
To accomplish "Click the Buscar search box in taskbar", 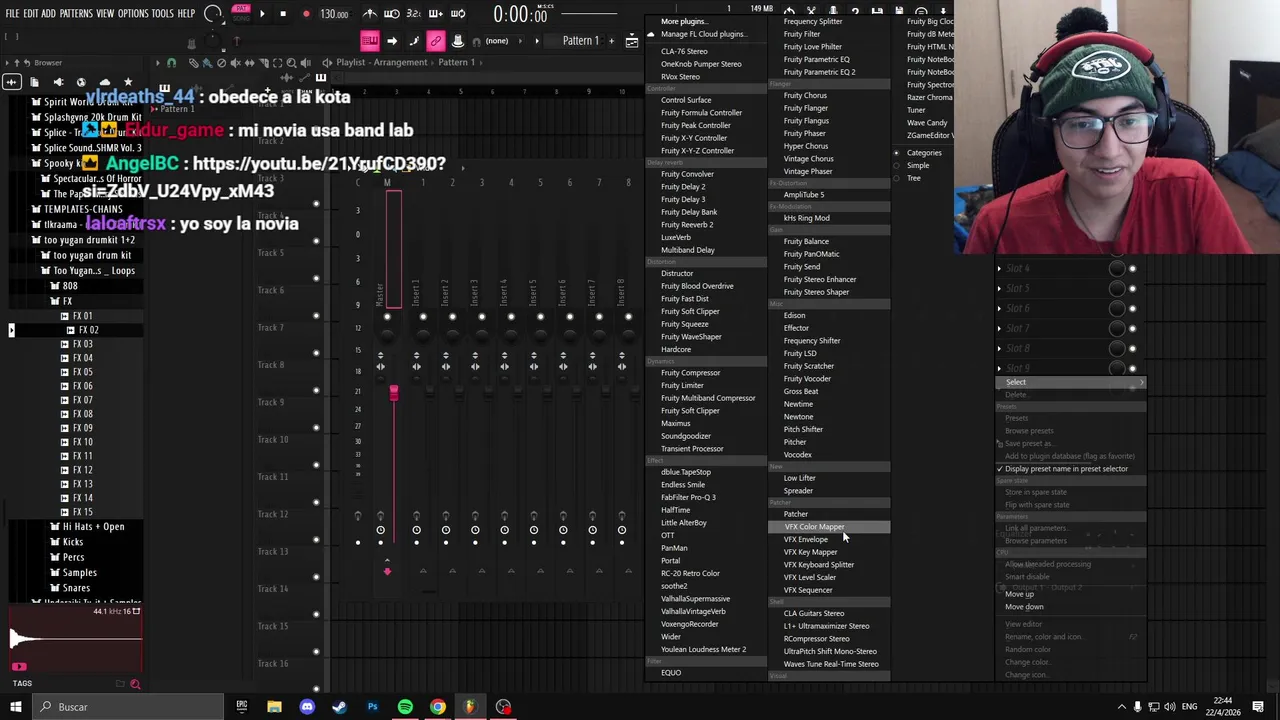I will 128,707.
